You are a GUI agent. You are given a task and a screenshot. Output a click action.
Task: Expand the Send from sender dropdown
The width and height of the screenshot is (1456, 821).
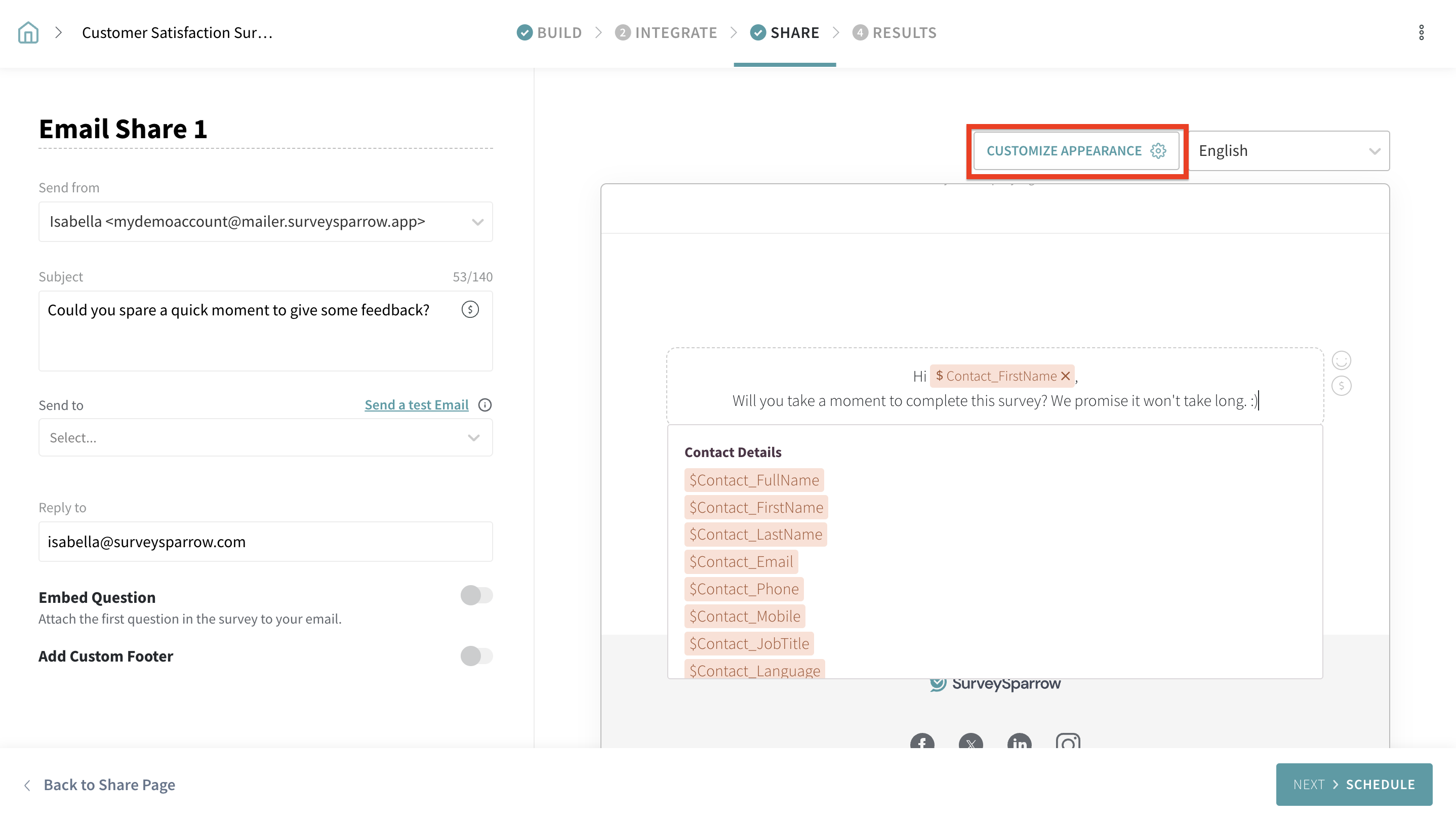tap(265, 222)
